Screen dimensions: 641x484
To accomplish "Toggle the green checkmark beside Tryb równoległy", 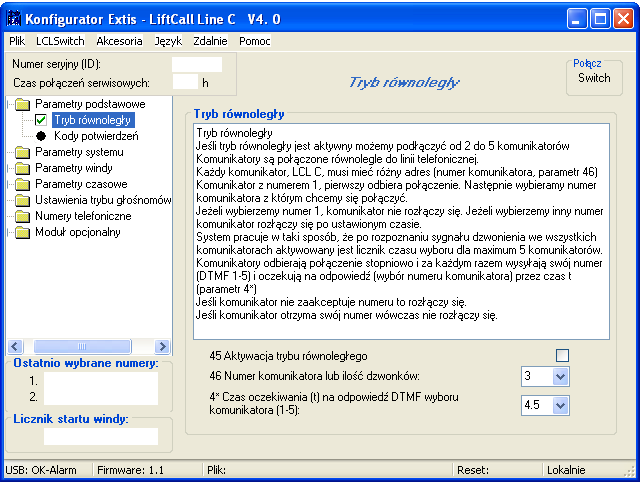I will (x=41, y=120).
